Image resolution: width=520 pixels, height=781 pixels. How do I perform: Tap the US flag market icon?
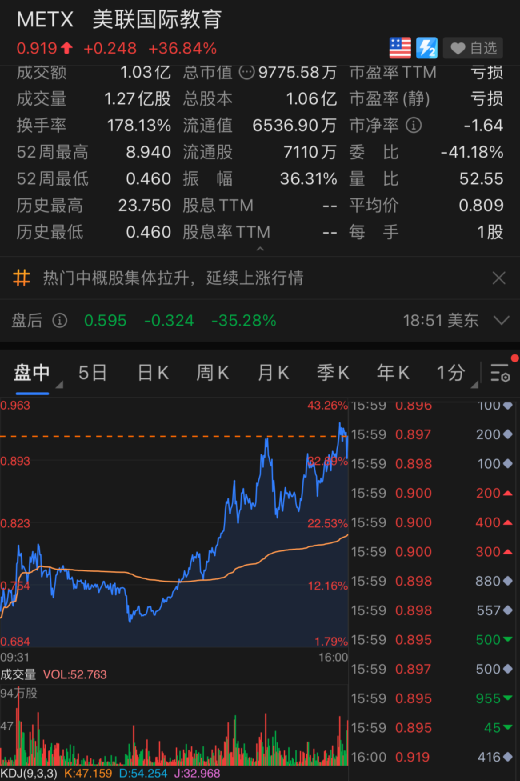coord(400,48)
